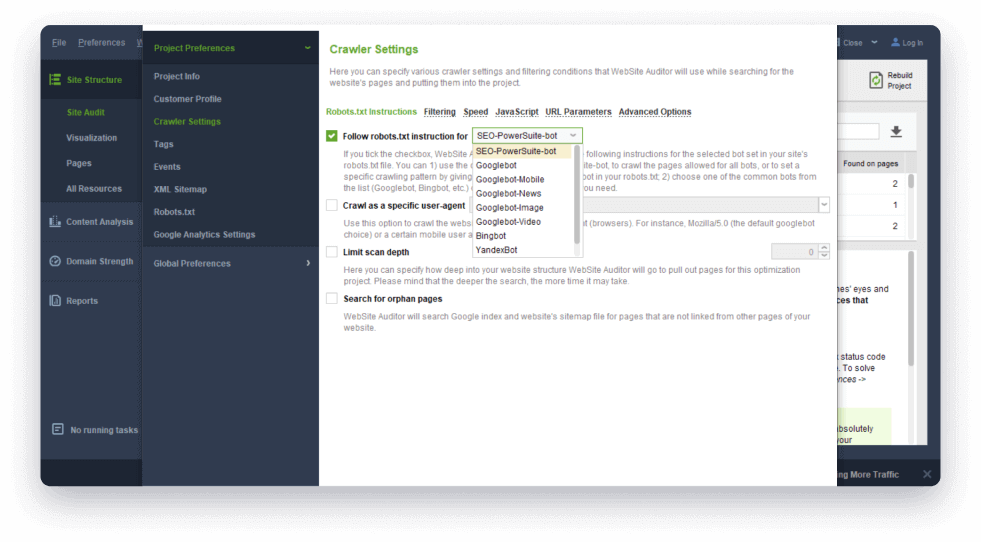Go to Visualization section
The image size is (981, 542).
91,138
